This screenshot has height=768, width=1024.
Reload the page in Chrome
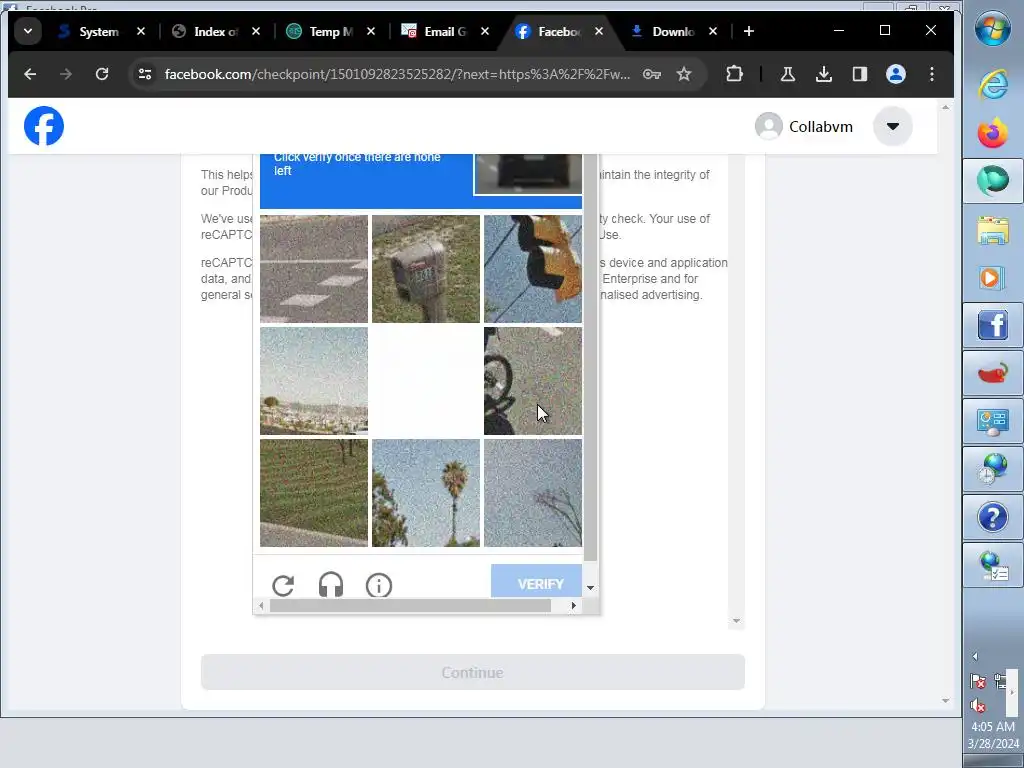(102, 74)
